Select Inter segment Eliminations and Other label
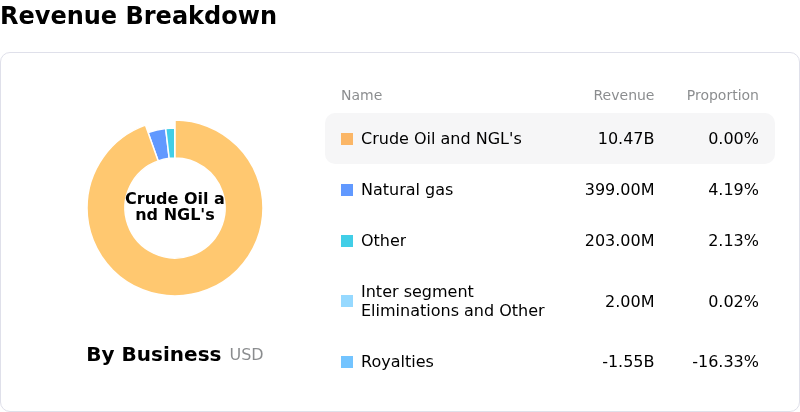This screenshot has height=412, width=800. click(x=452, y=301)
